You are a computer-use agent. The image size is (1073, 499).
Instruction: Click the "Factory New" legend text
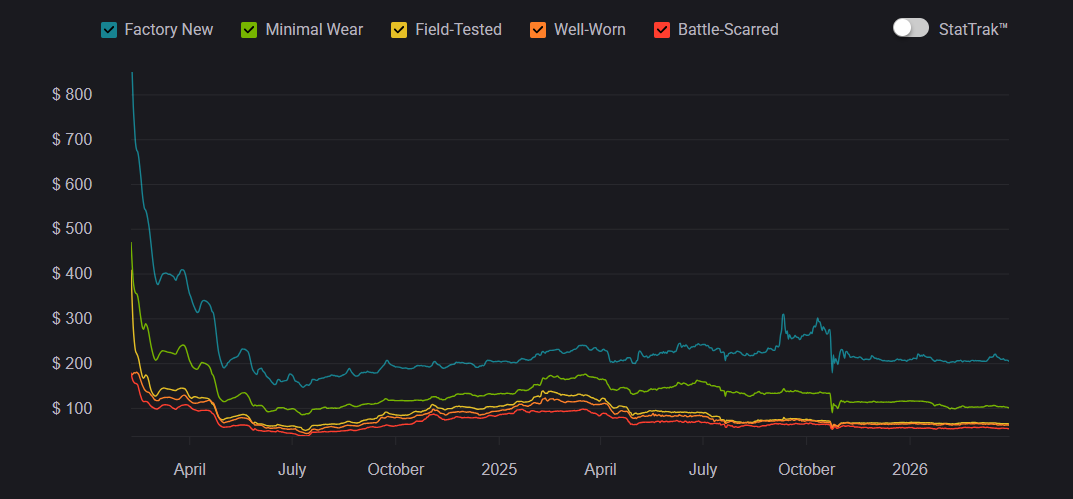click(x=168, y=30)
